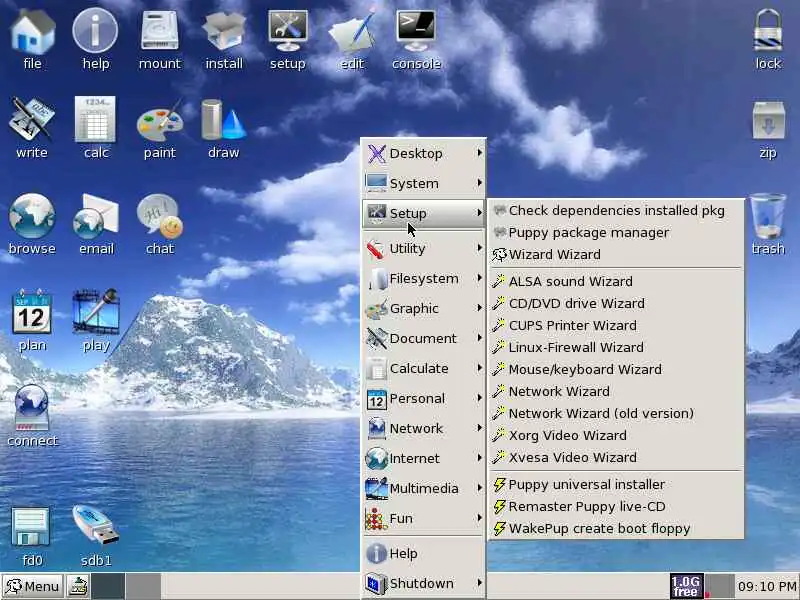This screenshot has width=800, height=600.
Task: Open CD/DVD drive Wizard
Action: pos(616,304)
